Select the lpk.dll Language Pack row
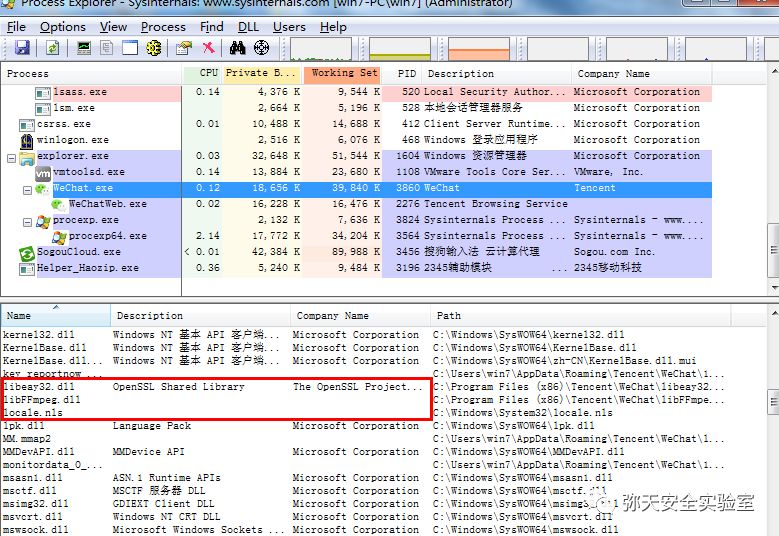This screenshot has width=779, height=536. tap(364, 425)
